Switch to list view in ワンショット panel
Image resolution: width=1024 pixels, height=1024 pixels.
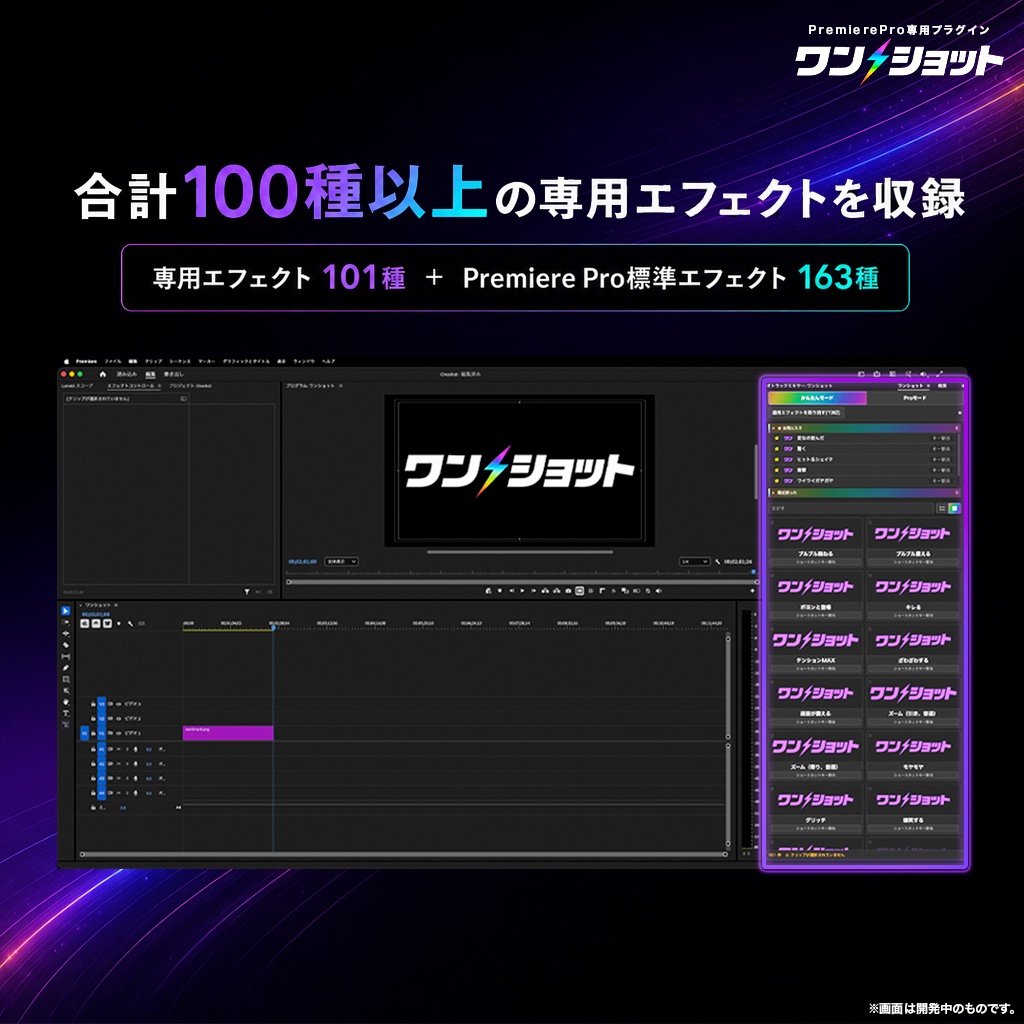click(x=942, y=508)
